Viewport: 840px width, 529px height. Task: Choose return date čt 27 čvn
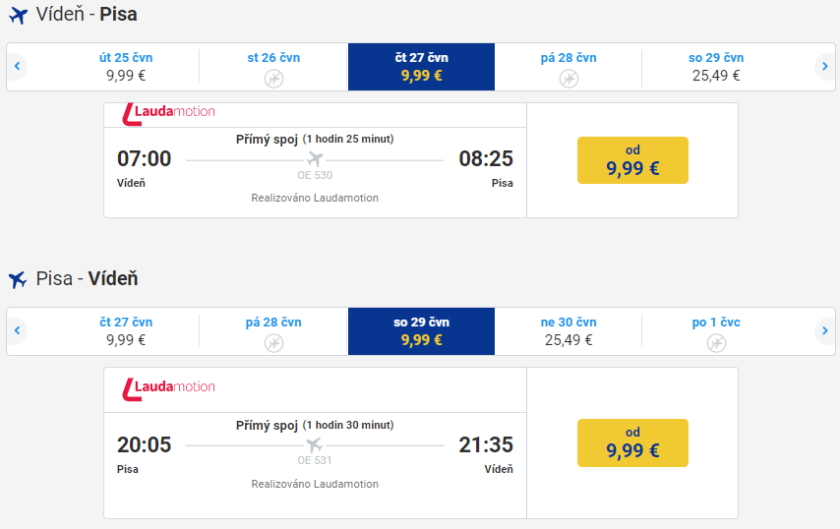point(126,331)
